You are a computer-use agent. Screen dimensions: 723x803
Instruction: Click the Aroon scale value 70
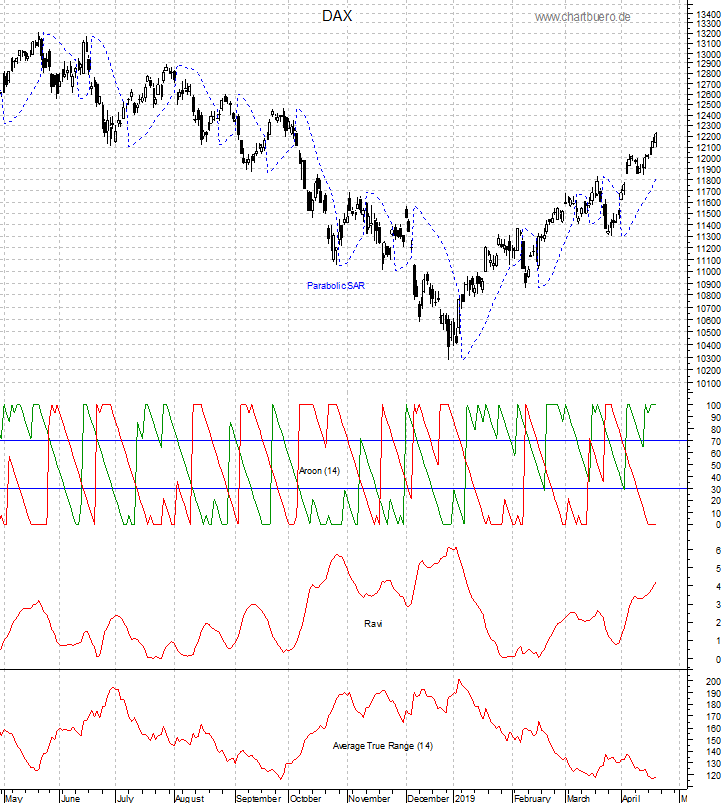pyautogui.click(x=715, y=441)
